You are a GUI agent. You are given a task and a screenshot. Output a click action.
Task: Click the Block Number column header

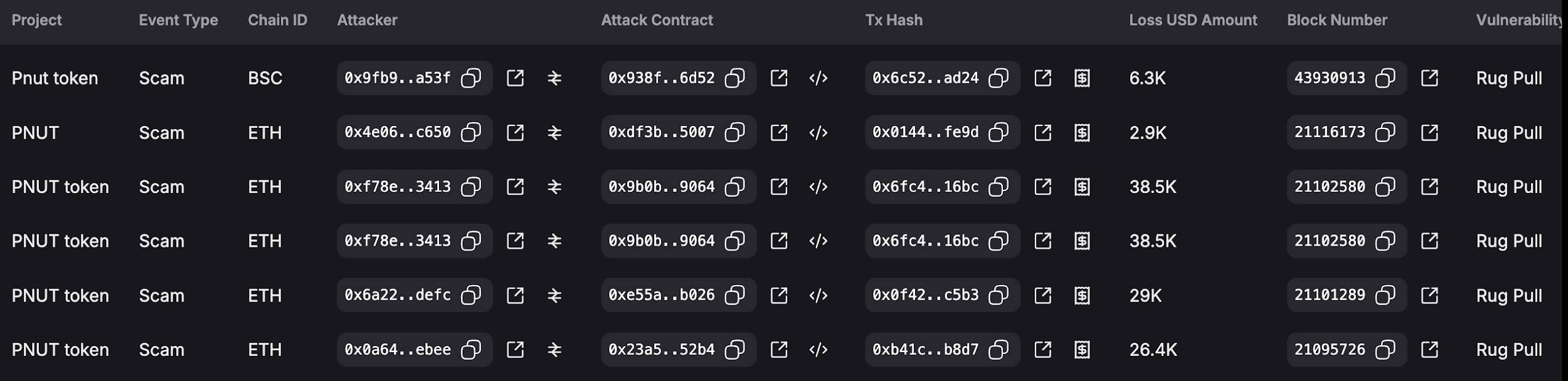pyautogui.click(x=1337, y=20)
